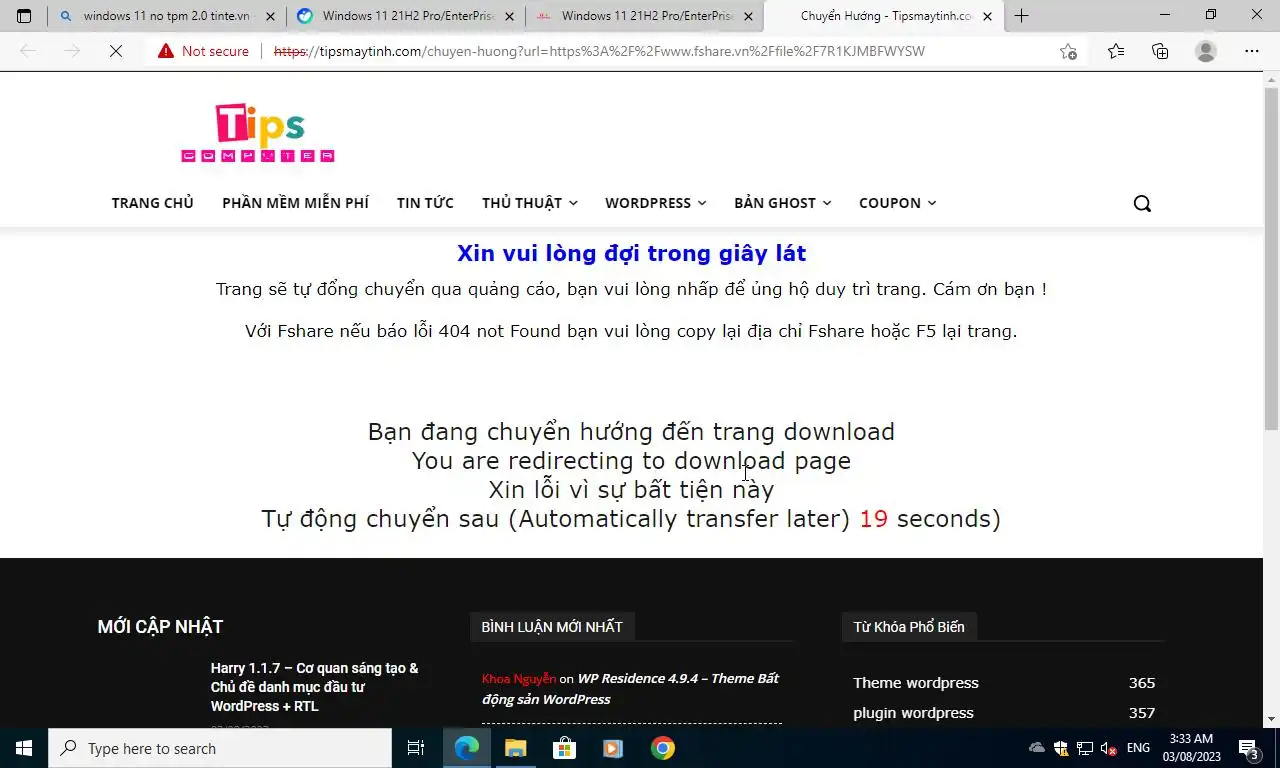The width and height of the screenshot is (1280, 768).
Task: Click the Tips Computer logo
Action: [x=258, y=133]
